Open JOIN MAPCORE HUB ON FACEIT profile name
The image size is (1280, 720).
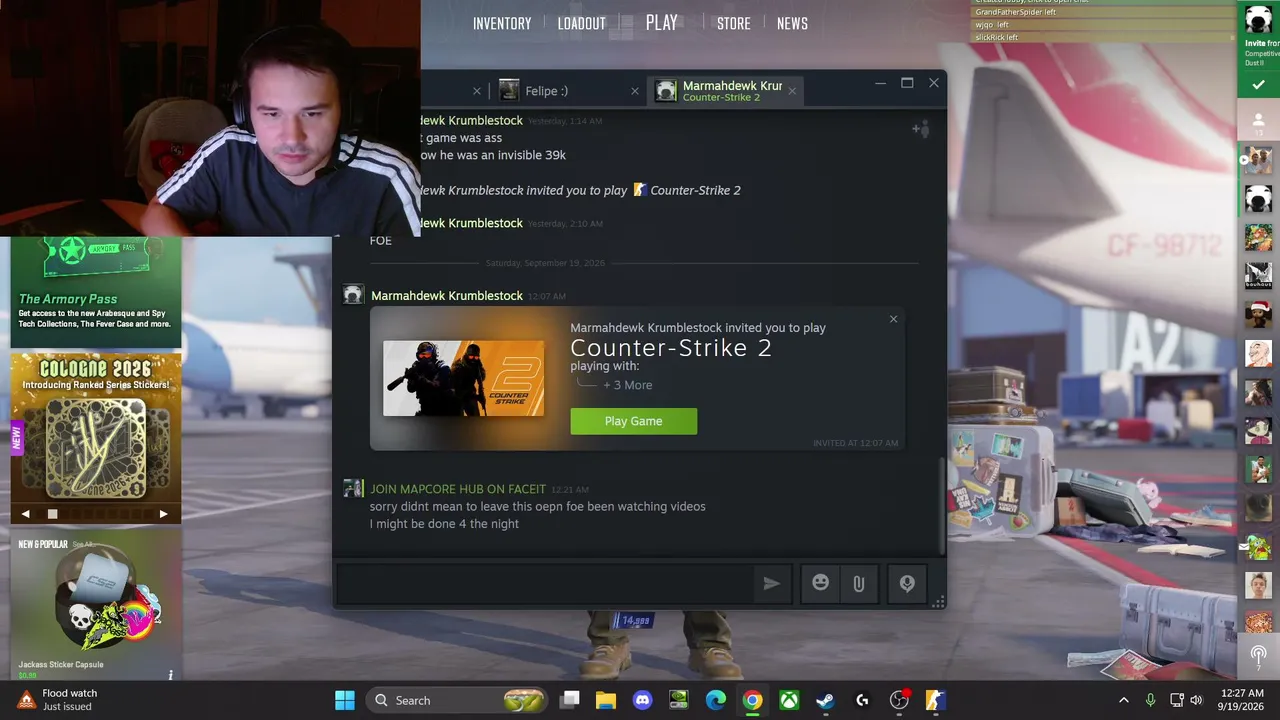(458, 489)
